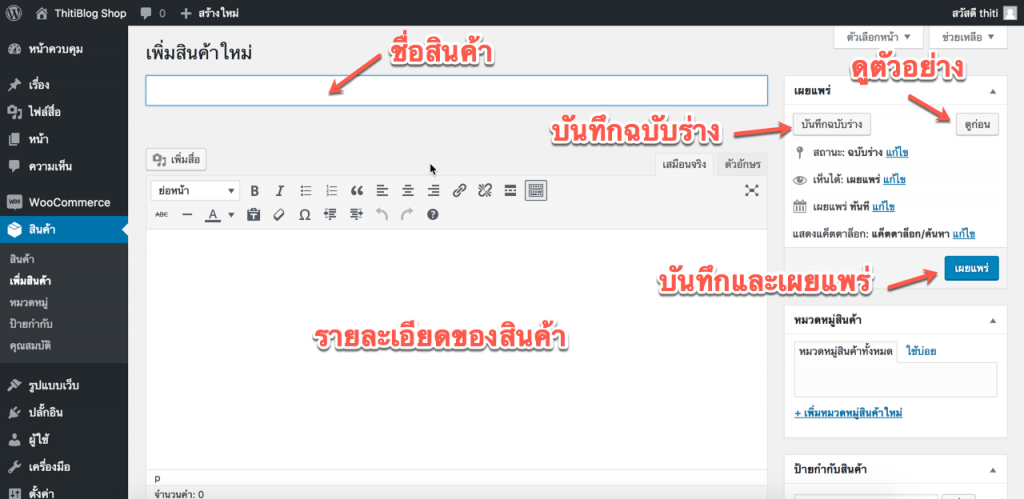
Task: Toggle the toolbar kitchen sink button
Action: point(536,190)
